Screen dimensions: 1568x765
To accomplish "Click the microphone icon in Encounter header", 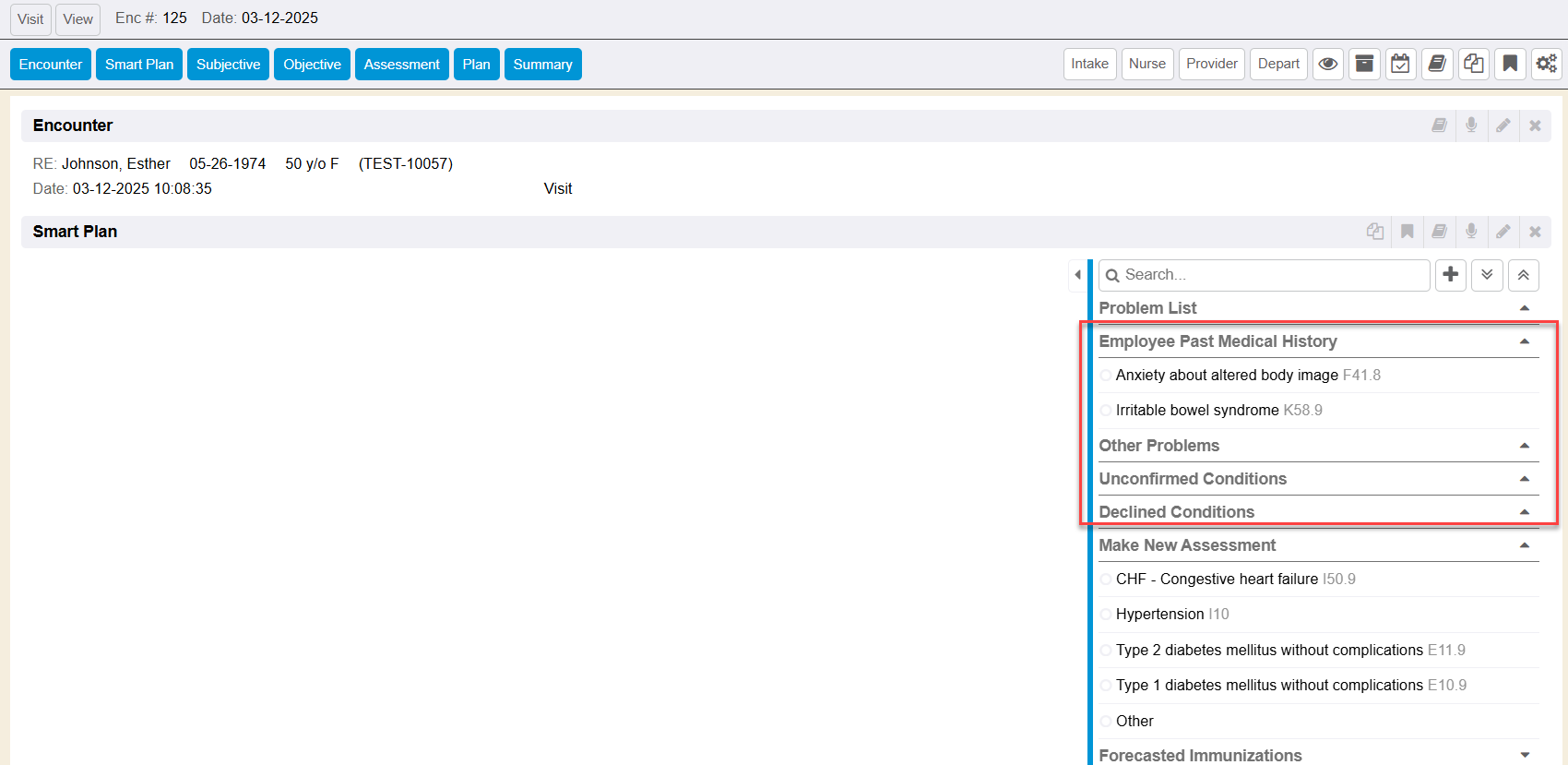I will coord(1471,126).
